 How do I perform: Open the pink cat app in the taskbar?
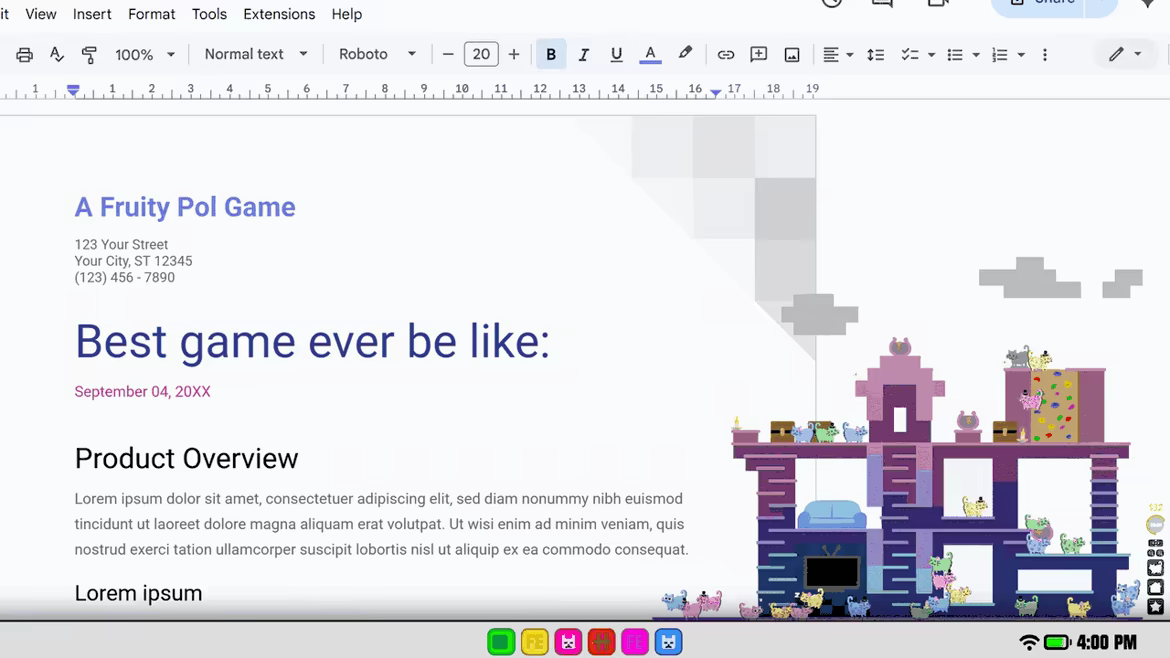[568, 642]
